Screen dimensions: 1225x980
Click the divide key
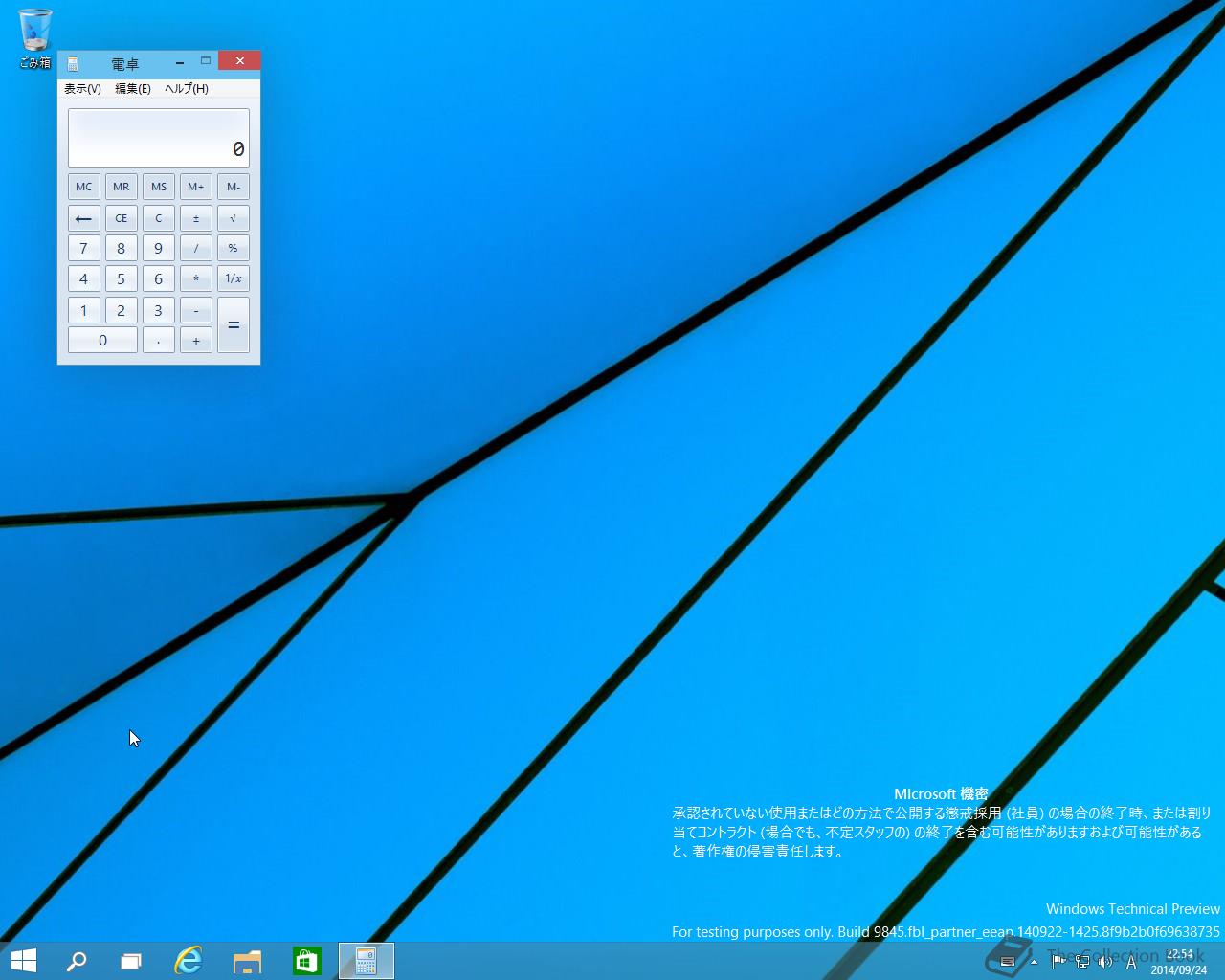[x=196, y=249]
